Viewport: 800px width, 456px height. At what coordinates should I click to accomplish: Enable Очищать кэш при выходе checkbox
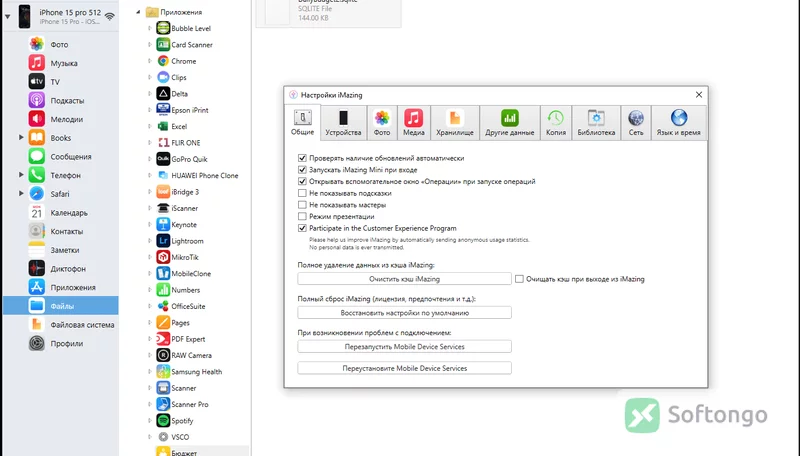click(x=519, y=279)
